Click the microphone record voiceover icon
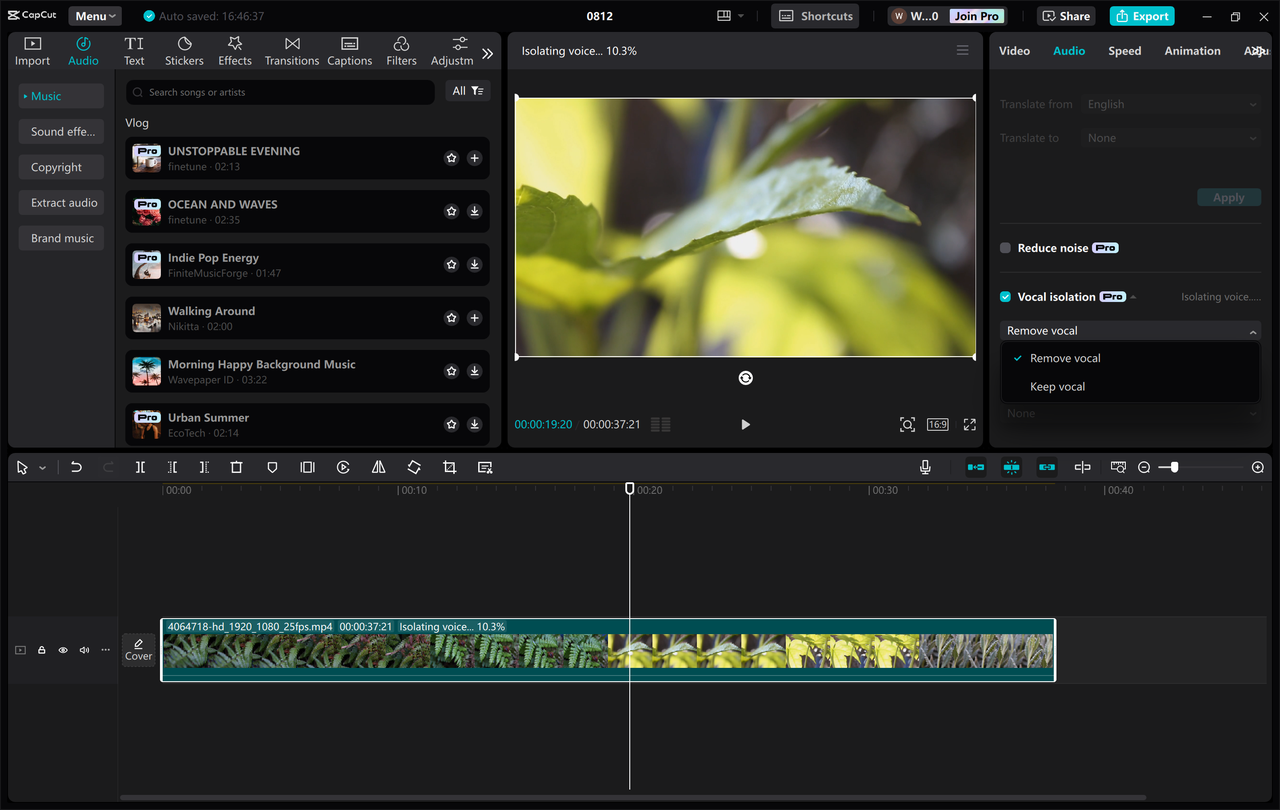 (925, 467)
